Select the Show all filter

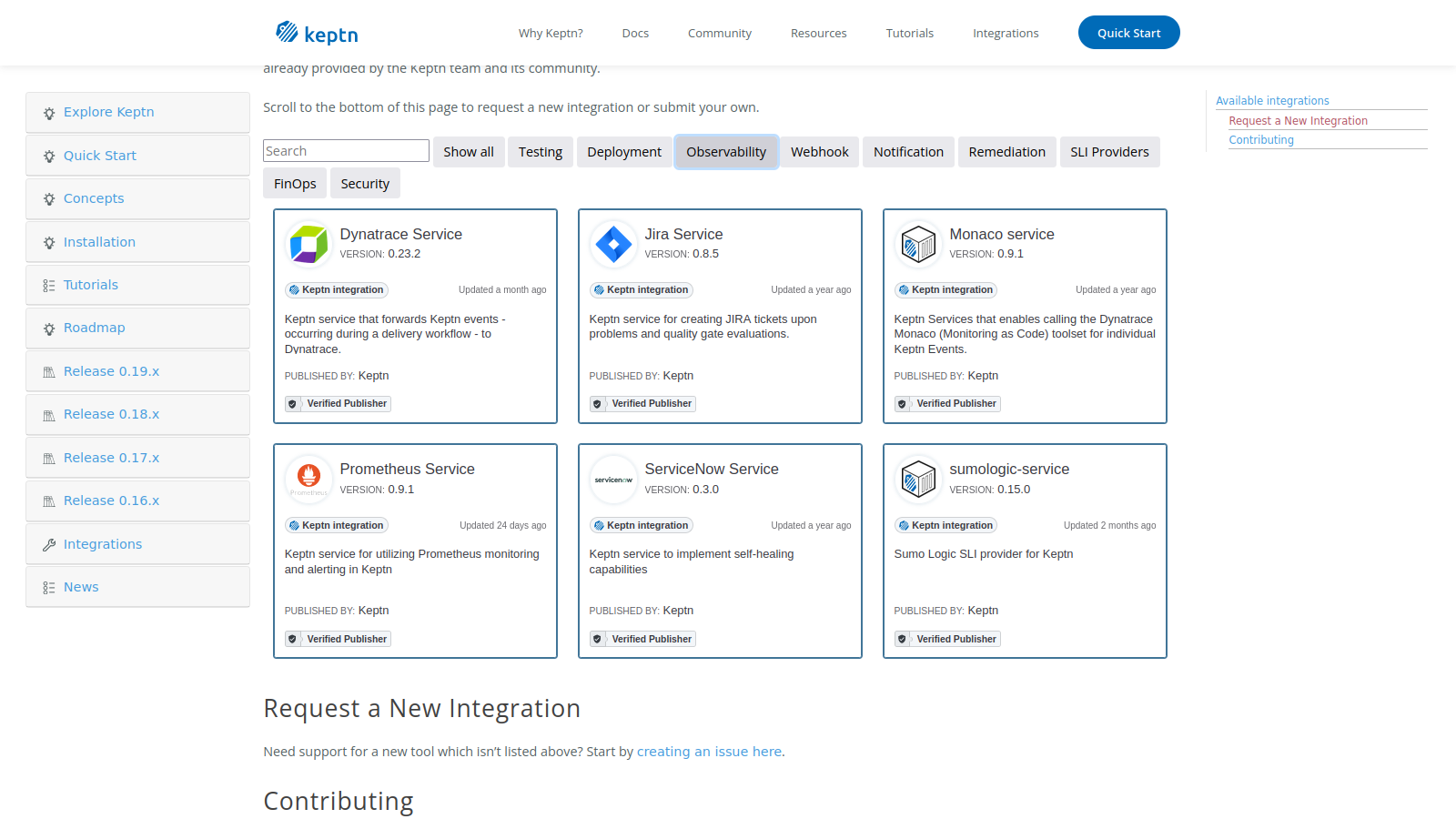click(469, 152)
